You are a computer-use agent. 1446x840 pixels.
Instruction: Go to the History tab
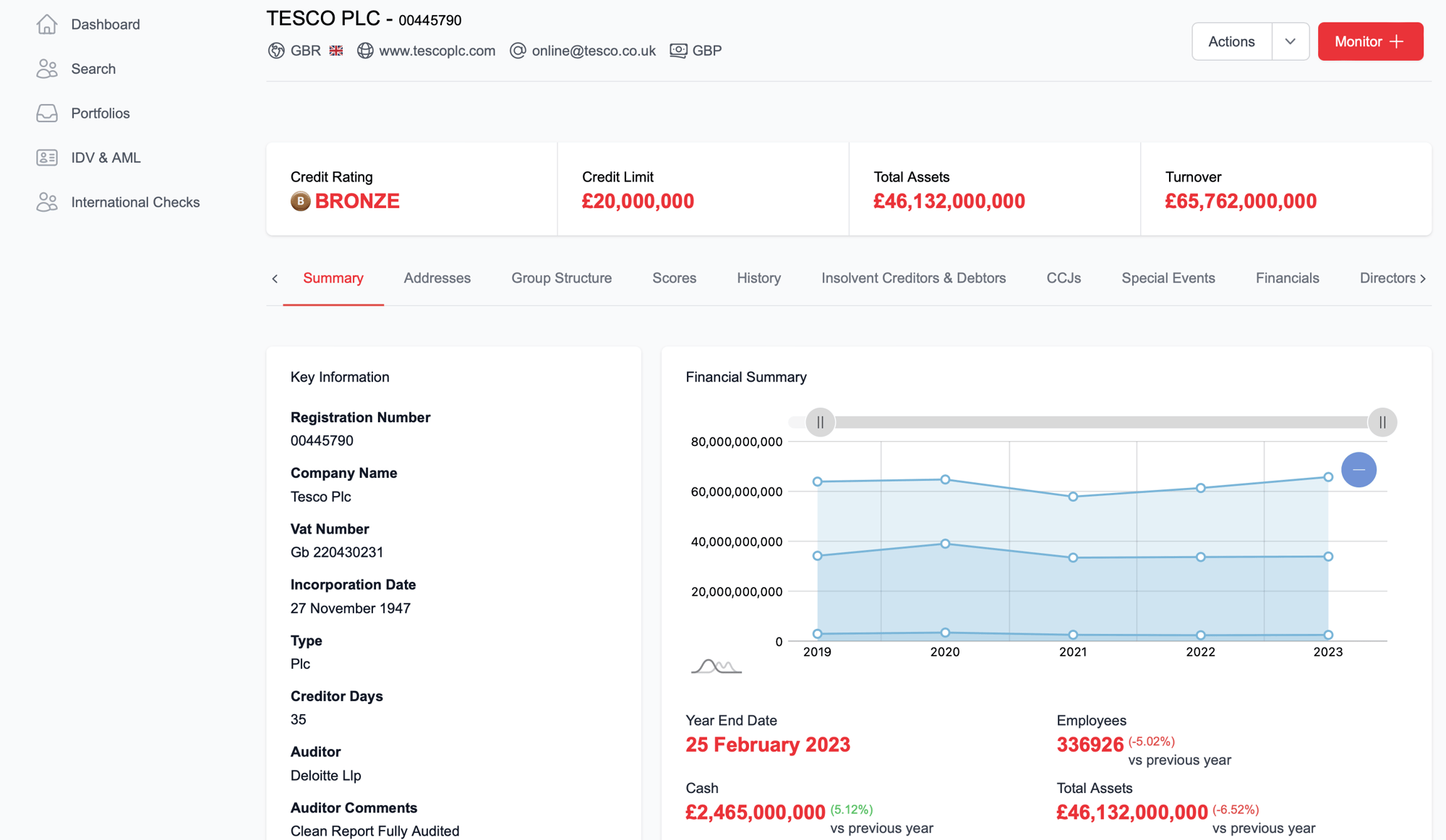click(759, 278)
